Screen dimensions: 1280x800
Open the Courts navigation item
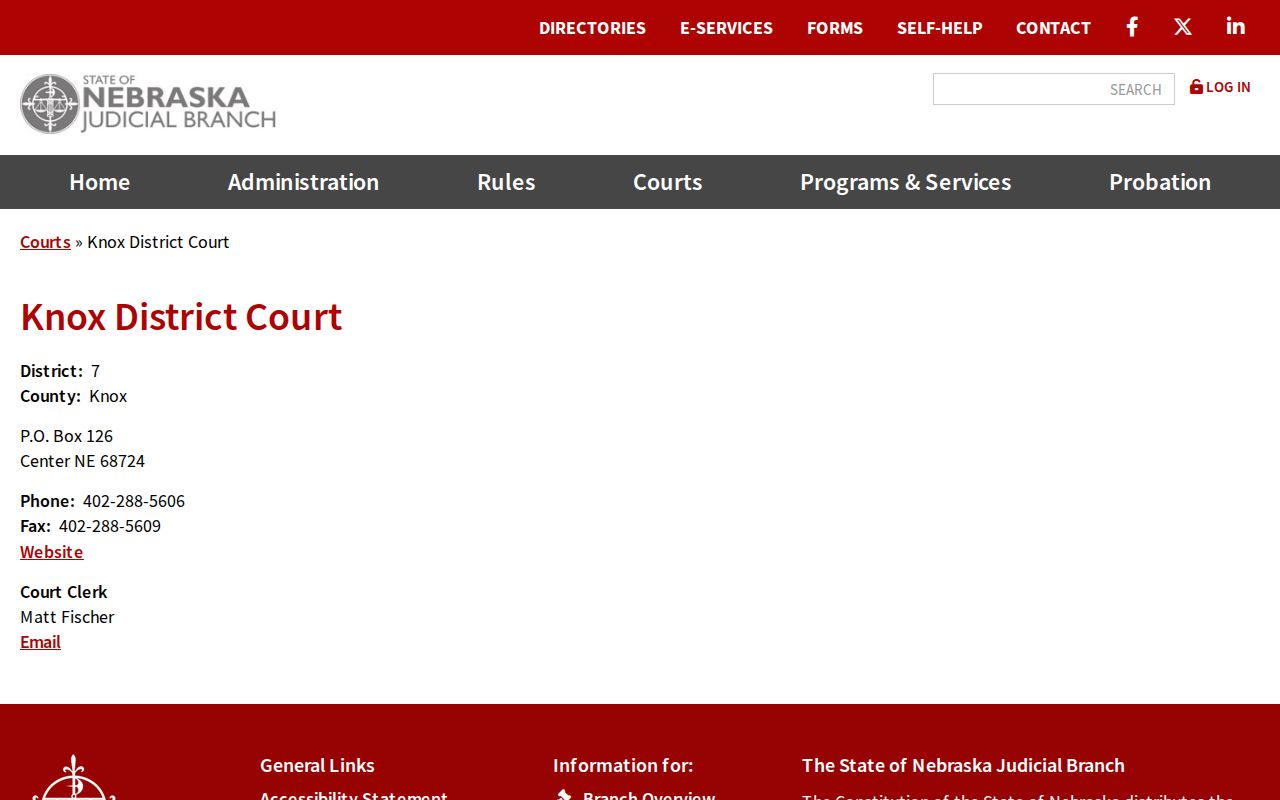pos(668,182)
